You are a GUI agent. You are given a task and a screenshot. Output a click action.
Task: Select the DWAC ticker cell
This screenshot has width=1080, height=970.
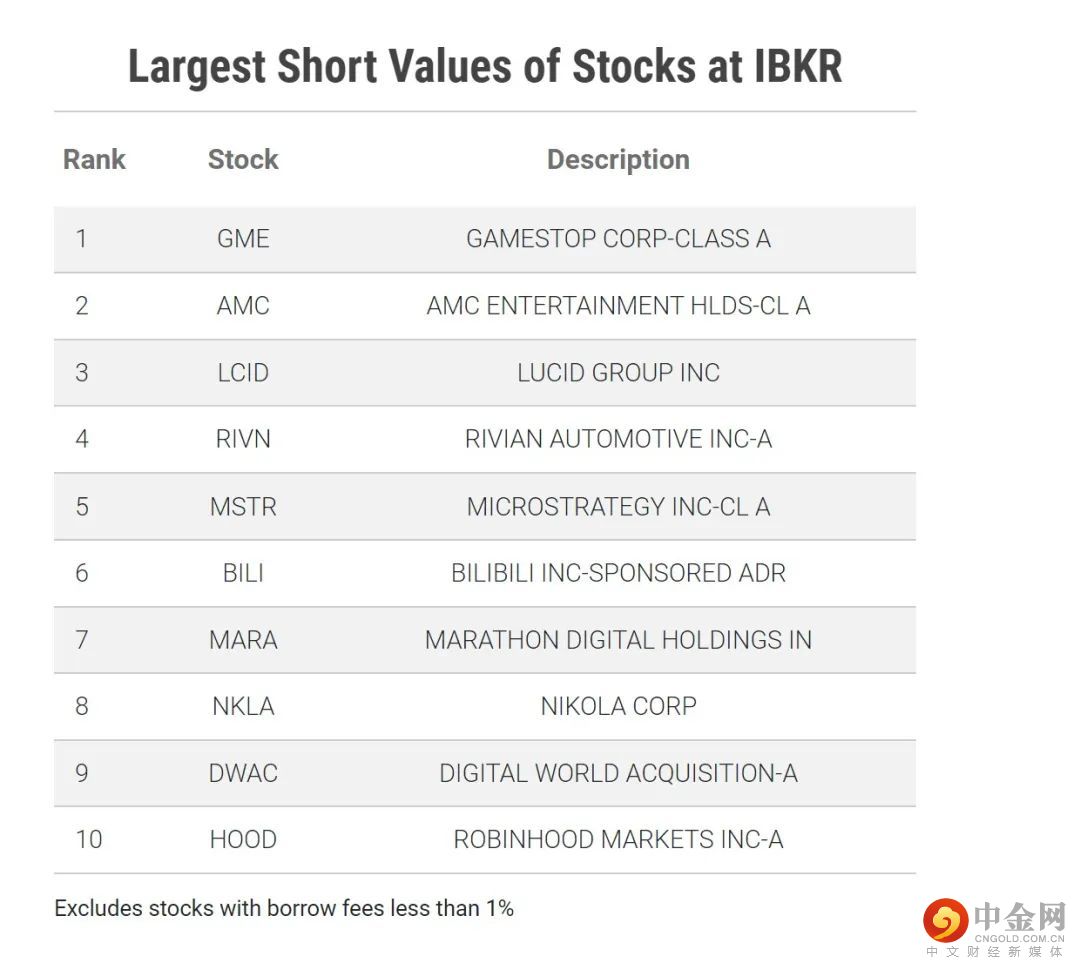point(243,773)
